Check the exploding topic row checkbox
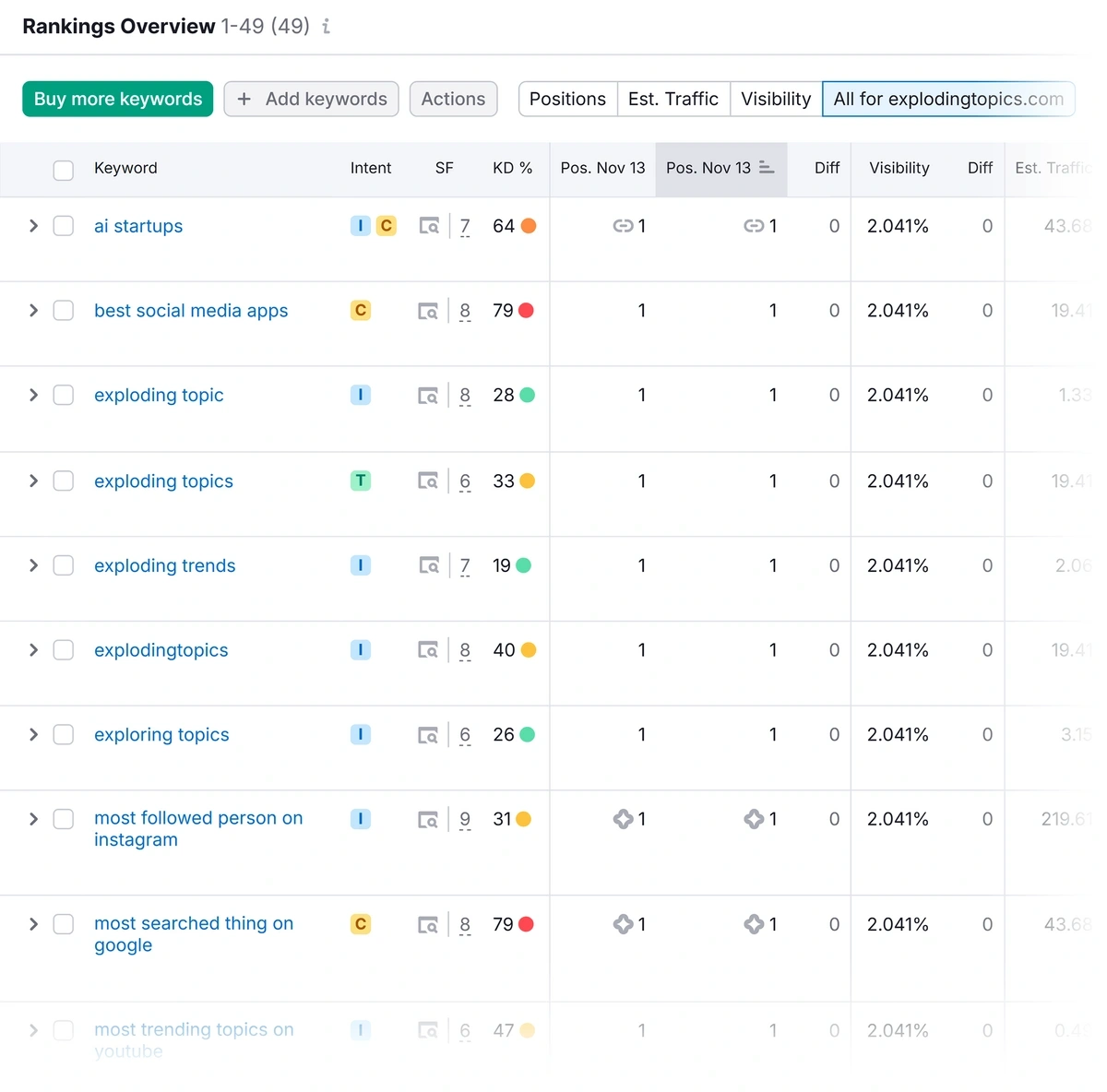The height and width of the screenshot is (1092, 1107). click(x=64, y=396)
